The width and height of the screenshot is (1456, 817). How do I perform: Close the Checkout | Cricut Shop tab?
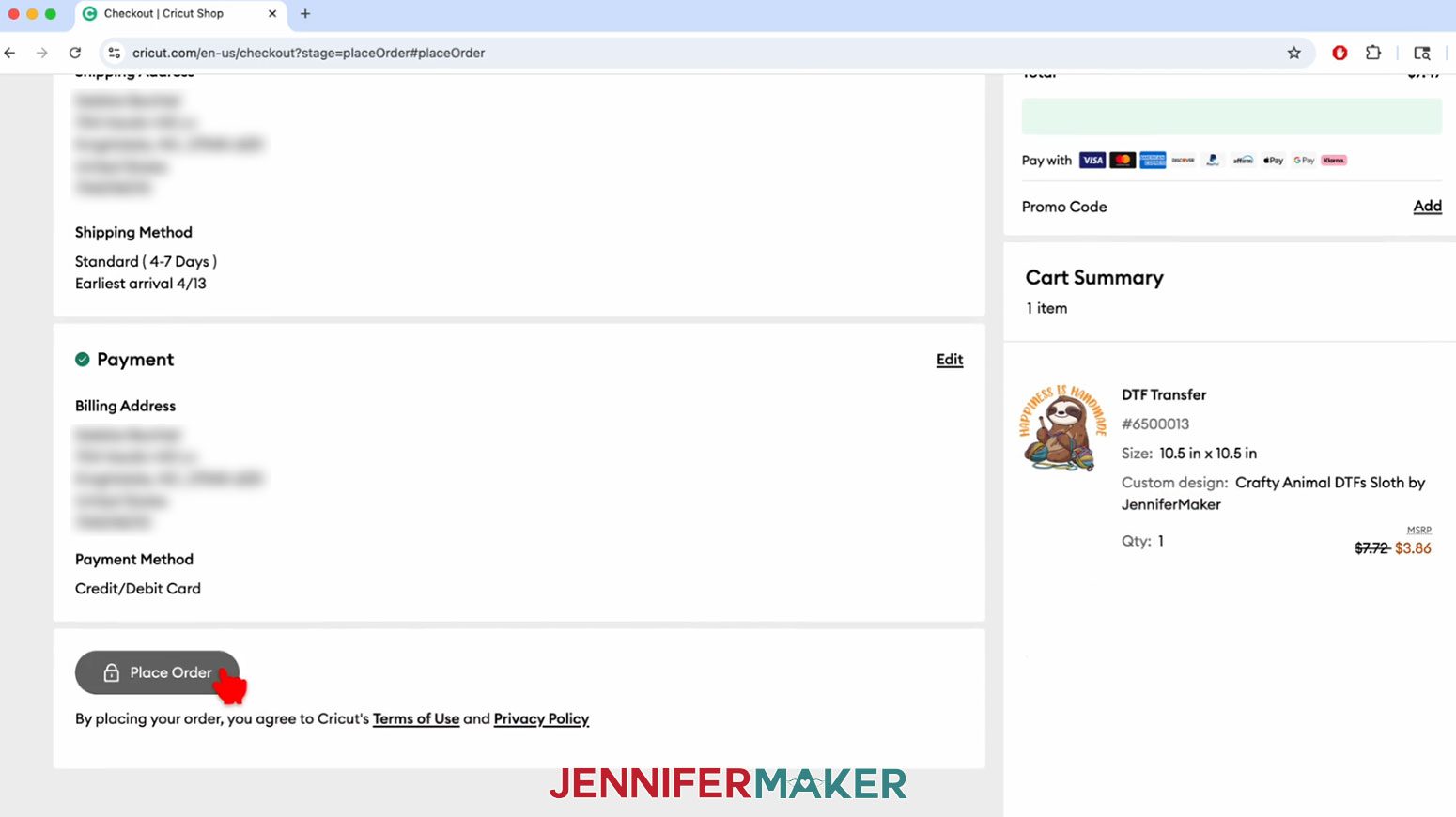pos(272,13)
